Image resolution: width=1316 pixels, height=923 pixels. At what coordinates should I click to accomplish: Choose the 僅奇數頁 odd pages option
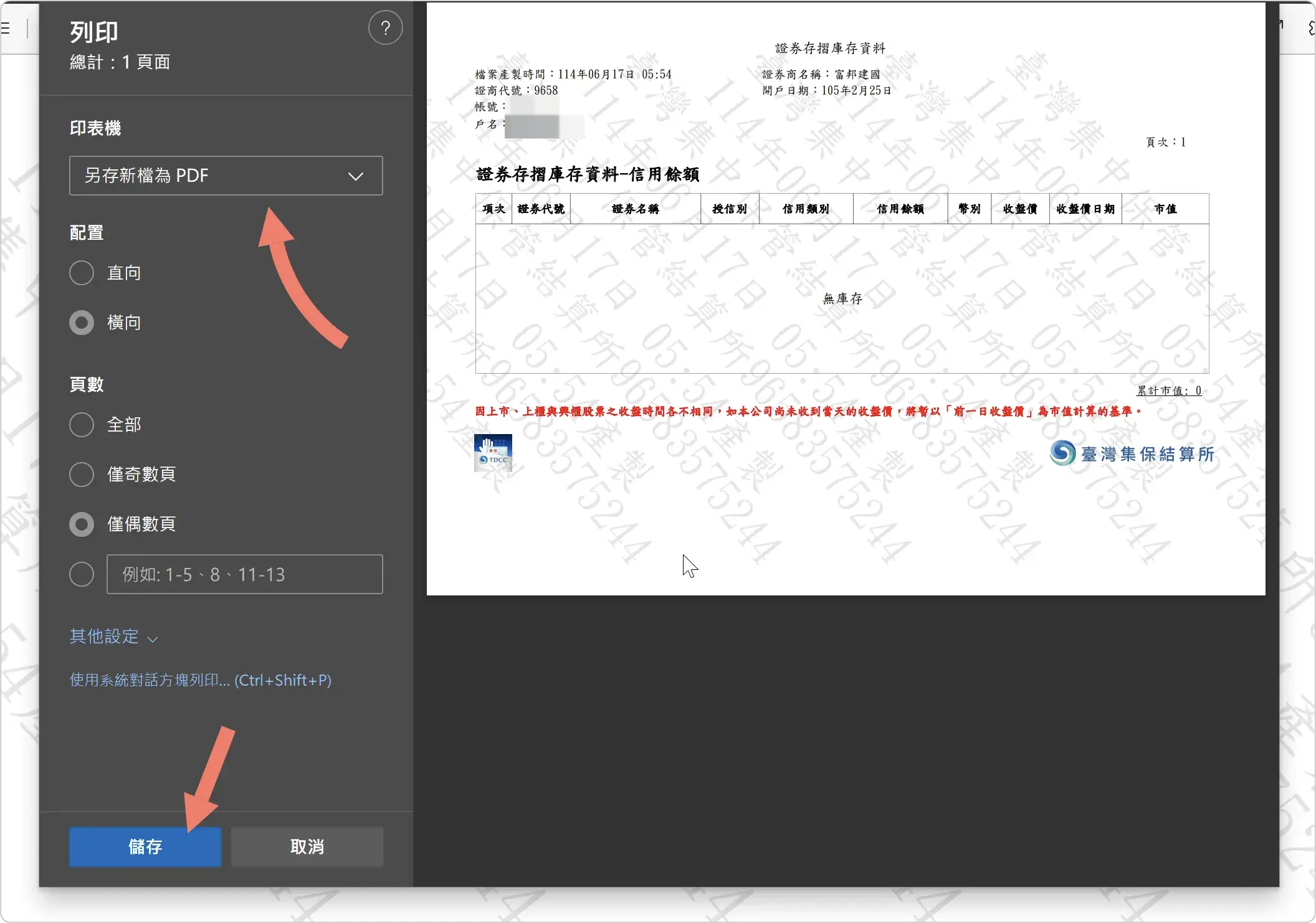[x=82, y=475]
